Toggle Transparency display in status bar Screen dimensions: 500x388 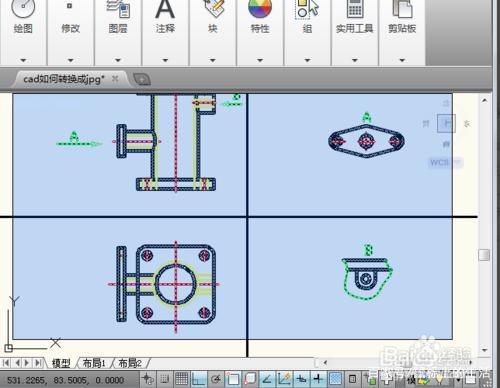[335, 379]
